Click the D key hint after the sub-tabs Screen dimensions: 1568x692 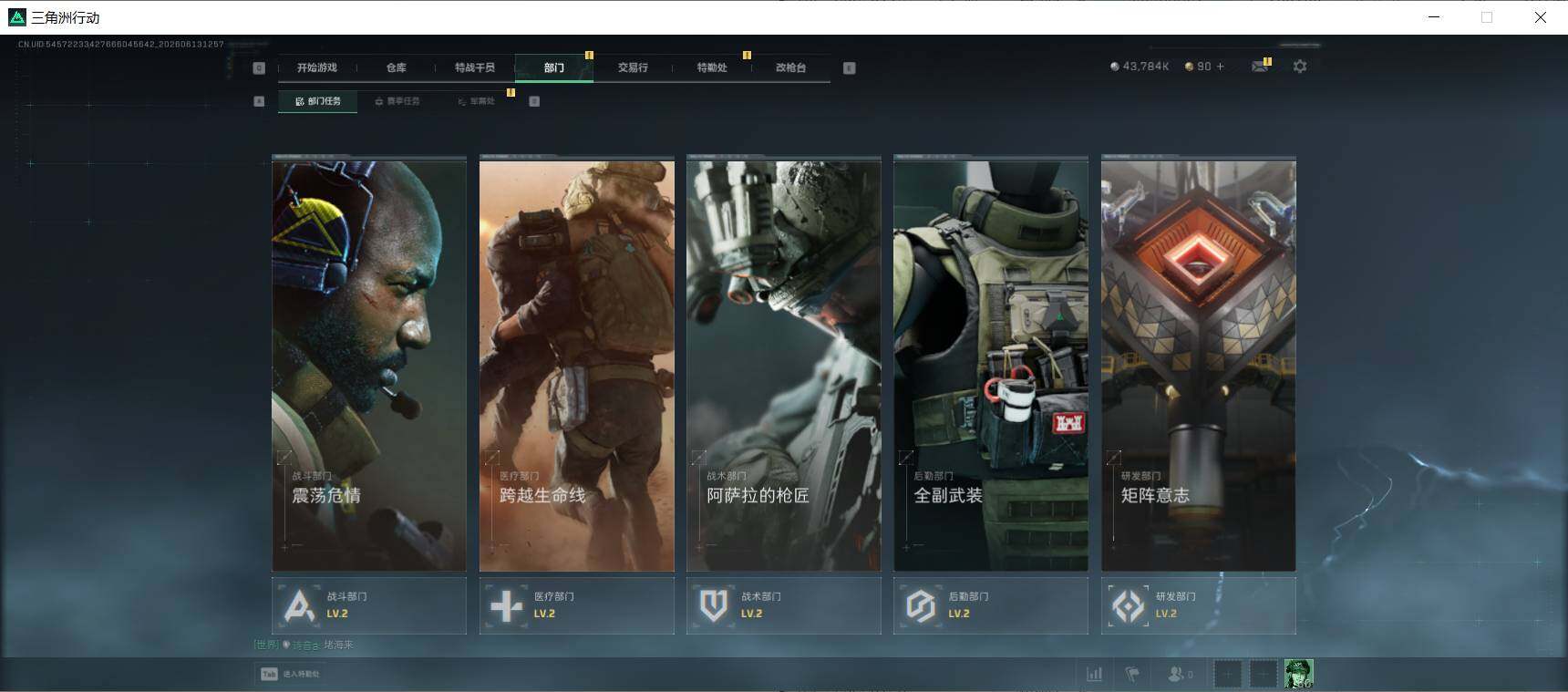coord(534,101)
